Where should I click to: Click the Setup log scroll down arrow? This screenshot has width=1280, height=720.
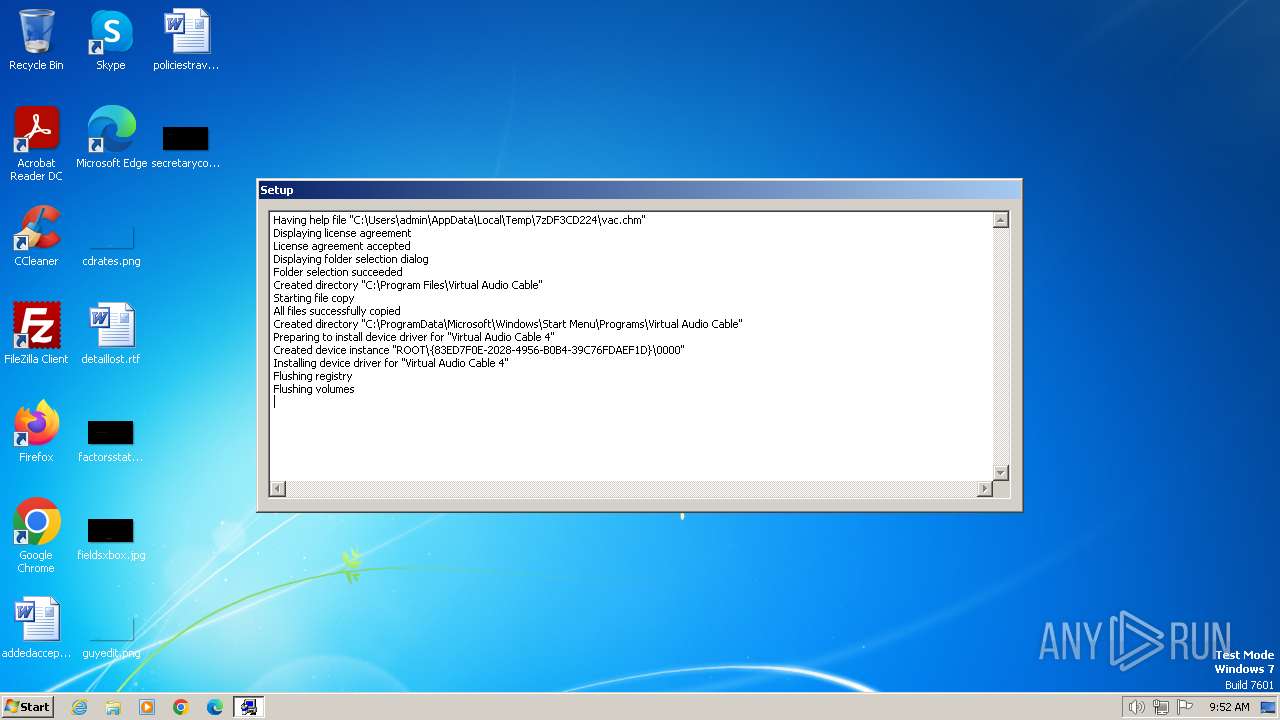click(x=1000, y=472)
